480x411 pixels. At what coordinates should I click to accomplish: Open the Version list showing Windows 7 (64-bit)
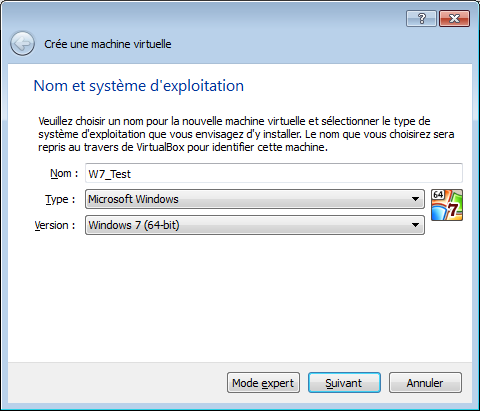click(255, 225)
